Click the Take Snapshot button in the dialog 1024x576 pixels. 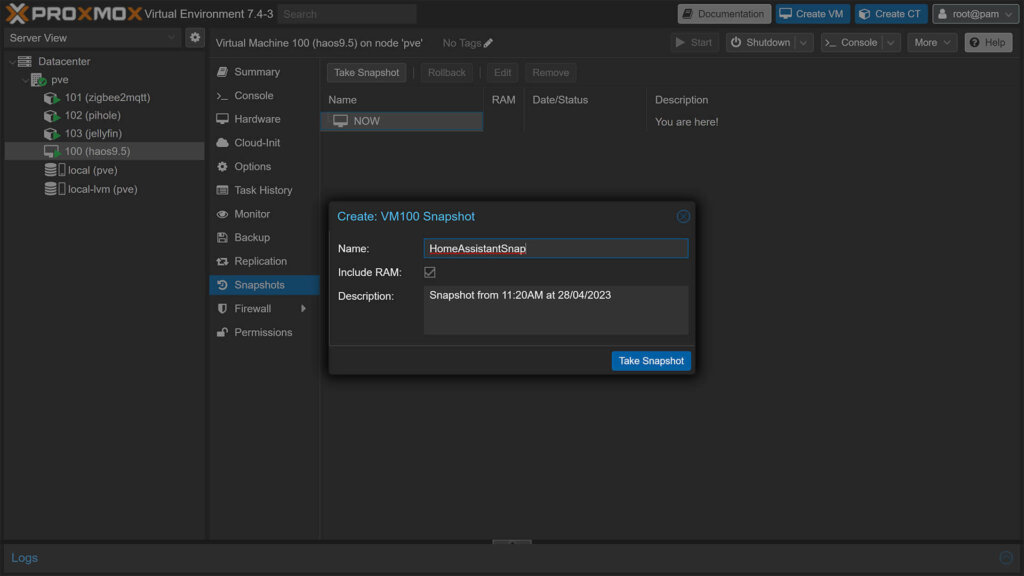pos(651,360)
